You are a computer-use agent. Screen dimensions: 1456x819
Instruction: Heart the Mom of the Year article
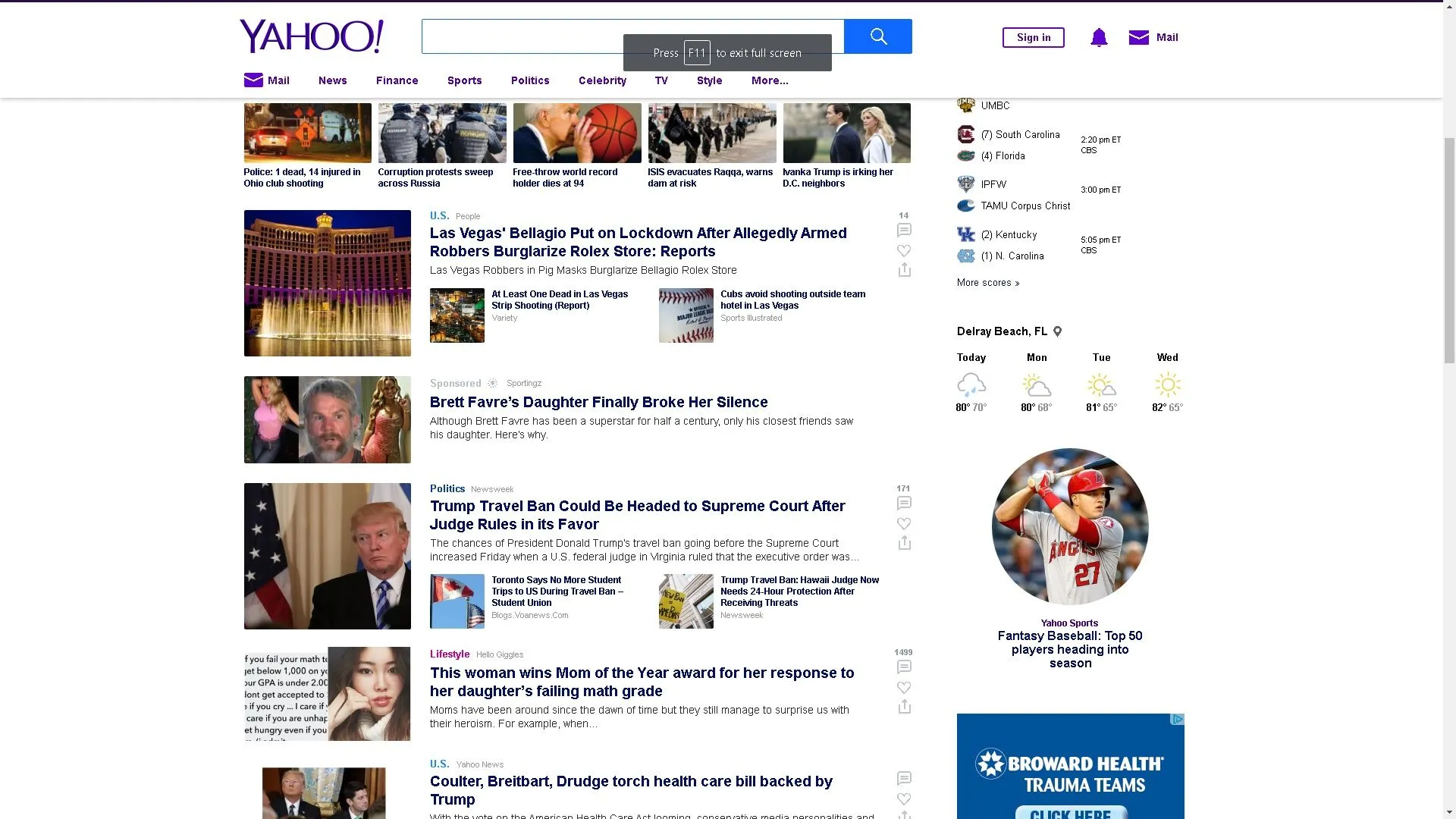[x=904, y=687]
